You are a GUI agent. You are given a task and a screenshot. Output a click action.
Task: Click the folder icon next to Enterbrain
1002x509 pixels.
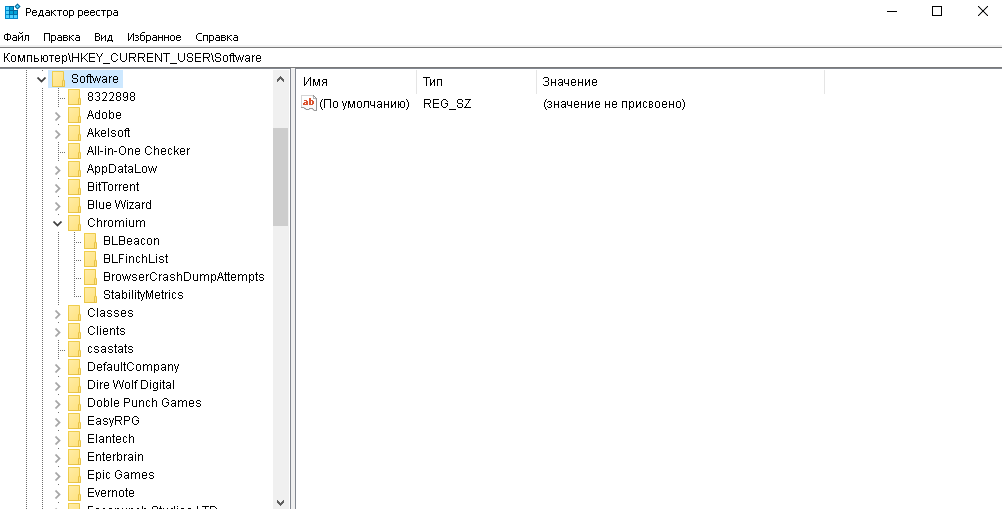[x=75, y=457]
